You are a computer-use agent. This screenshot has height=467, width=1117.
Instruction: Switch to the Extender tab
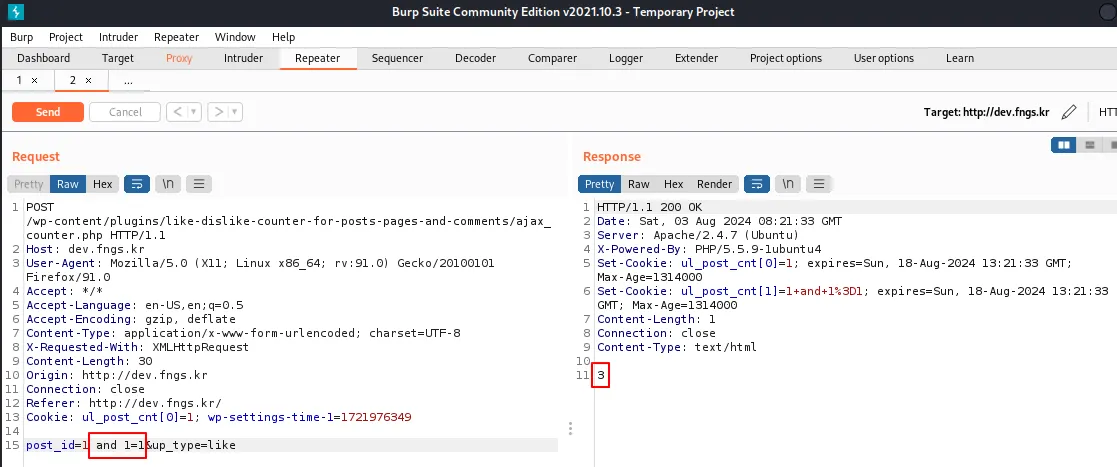point(696,58)
